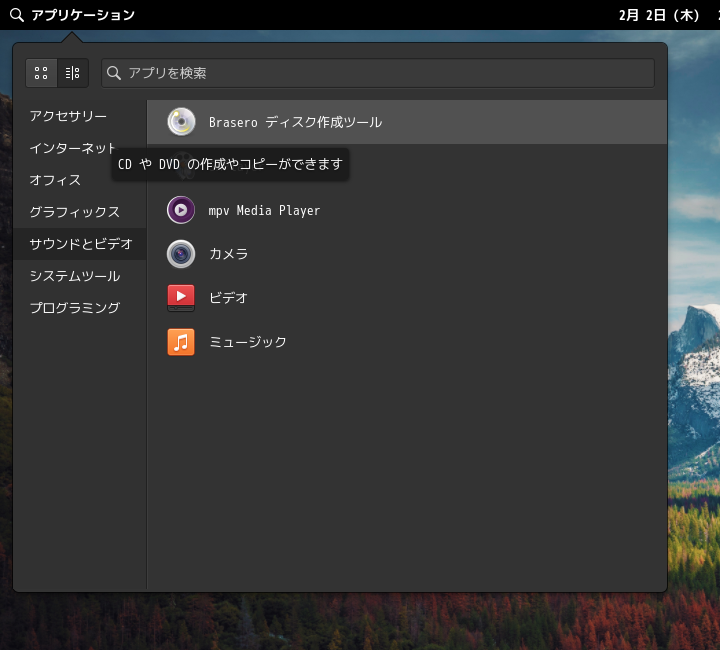The width and height of the screenshot is (720, 650).
Task: Click the red ビデオ play icon
Action: pyautogui.click(x=181, y=298)
